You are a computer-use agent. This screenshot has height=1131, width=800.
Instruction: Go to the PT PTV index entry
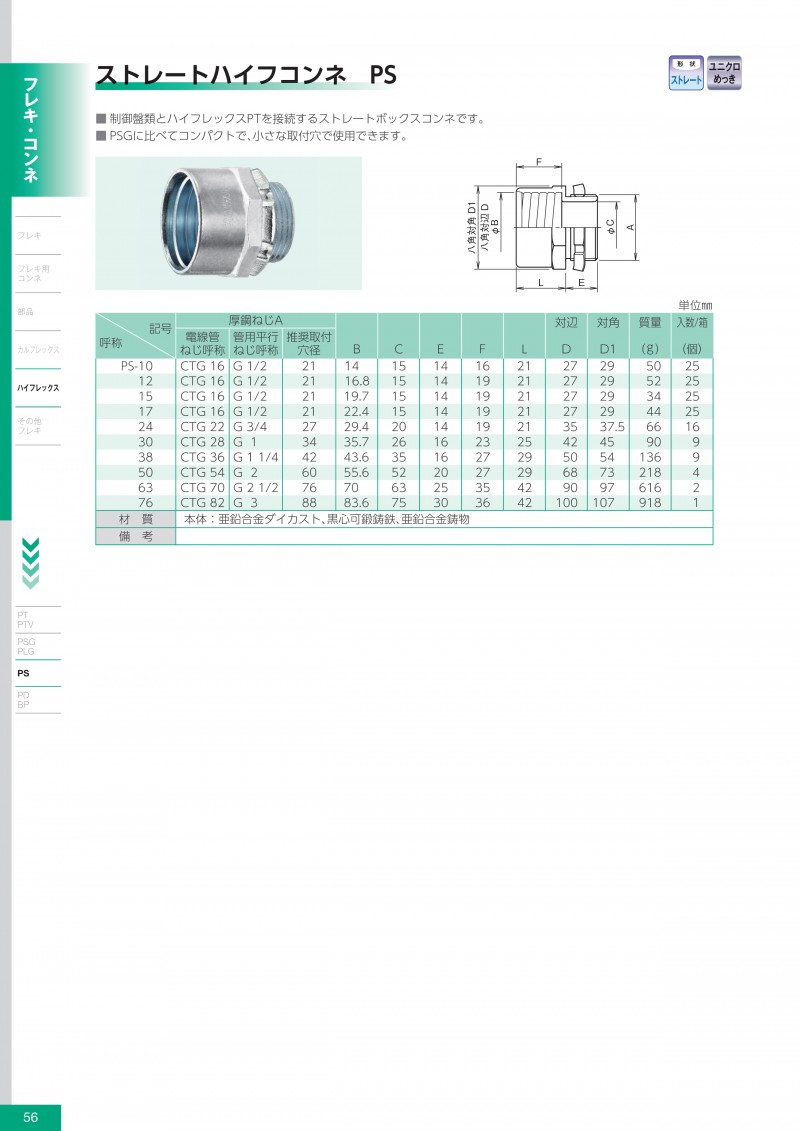(25, 620)
